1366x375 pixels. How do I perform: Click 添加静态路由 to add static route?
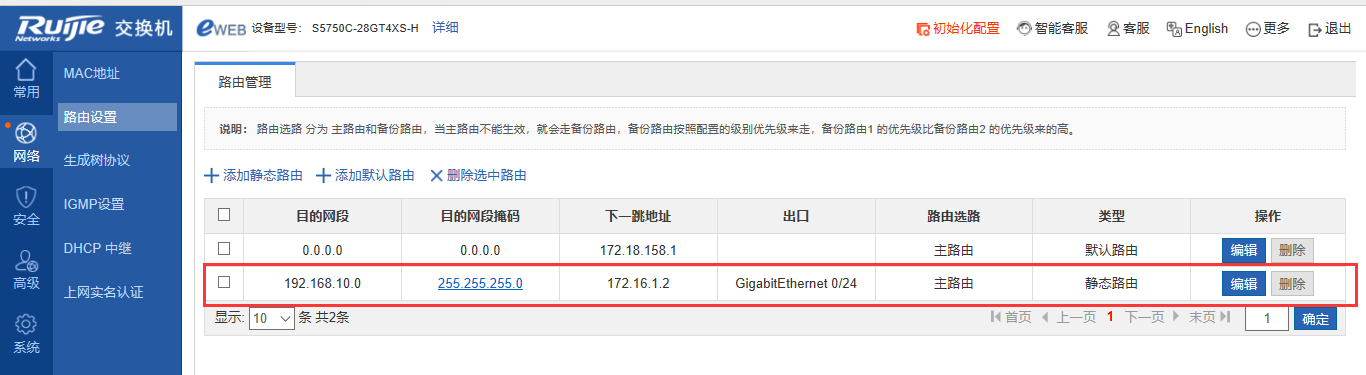[x=254, y=175]
